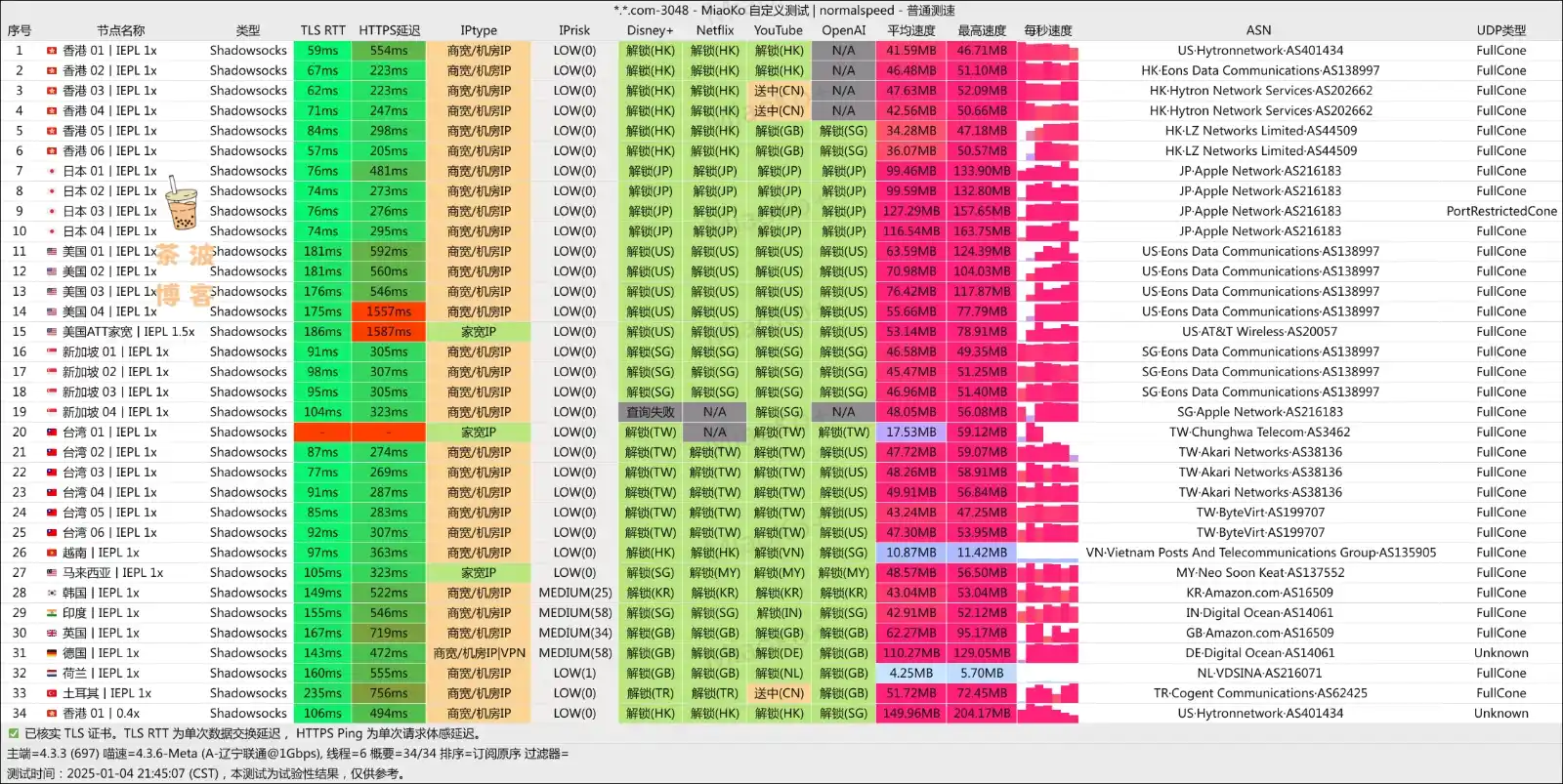Click the MEDIUM(25) IP risk cell
The width and height of the screenshot is (1563, 784).
coord(575,593)
